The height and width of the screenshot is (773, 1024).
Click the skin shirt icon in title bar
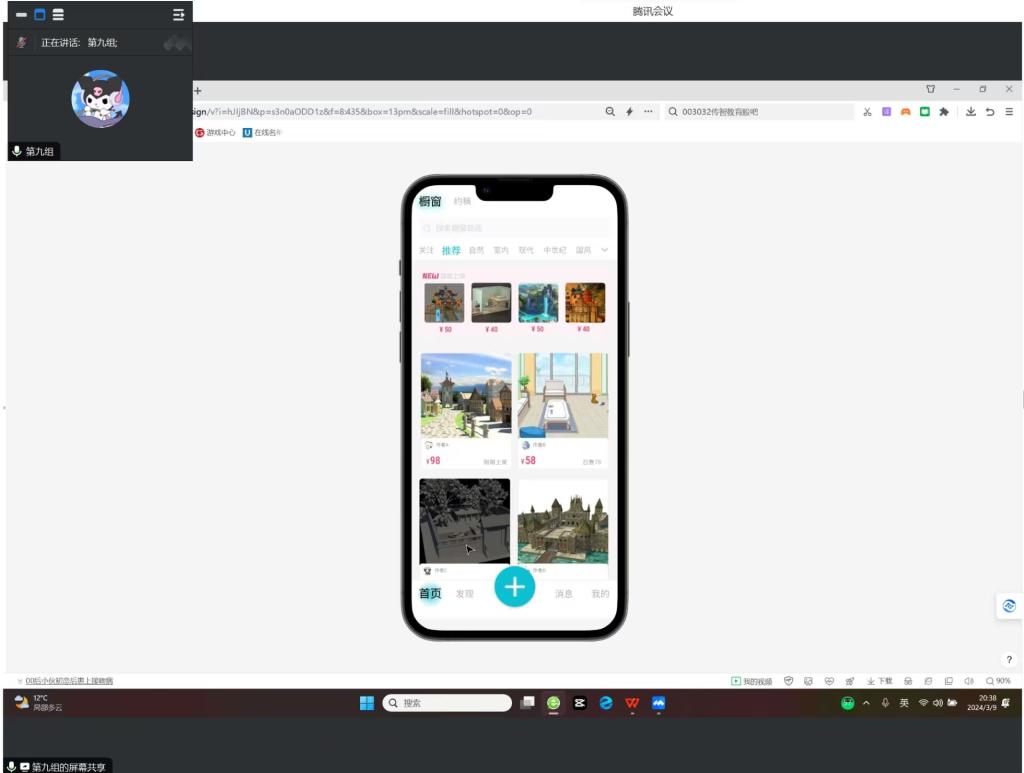pyautogui.click(x=930, y=89)
